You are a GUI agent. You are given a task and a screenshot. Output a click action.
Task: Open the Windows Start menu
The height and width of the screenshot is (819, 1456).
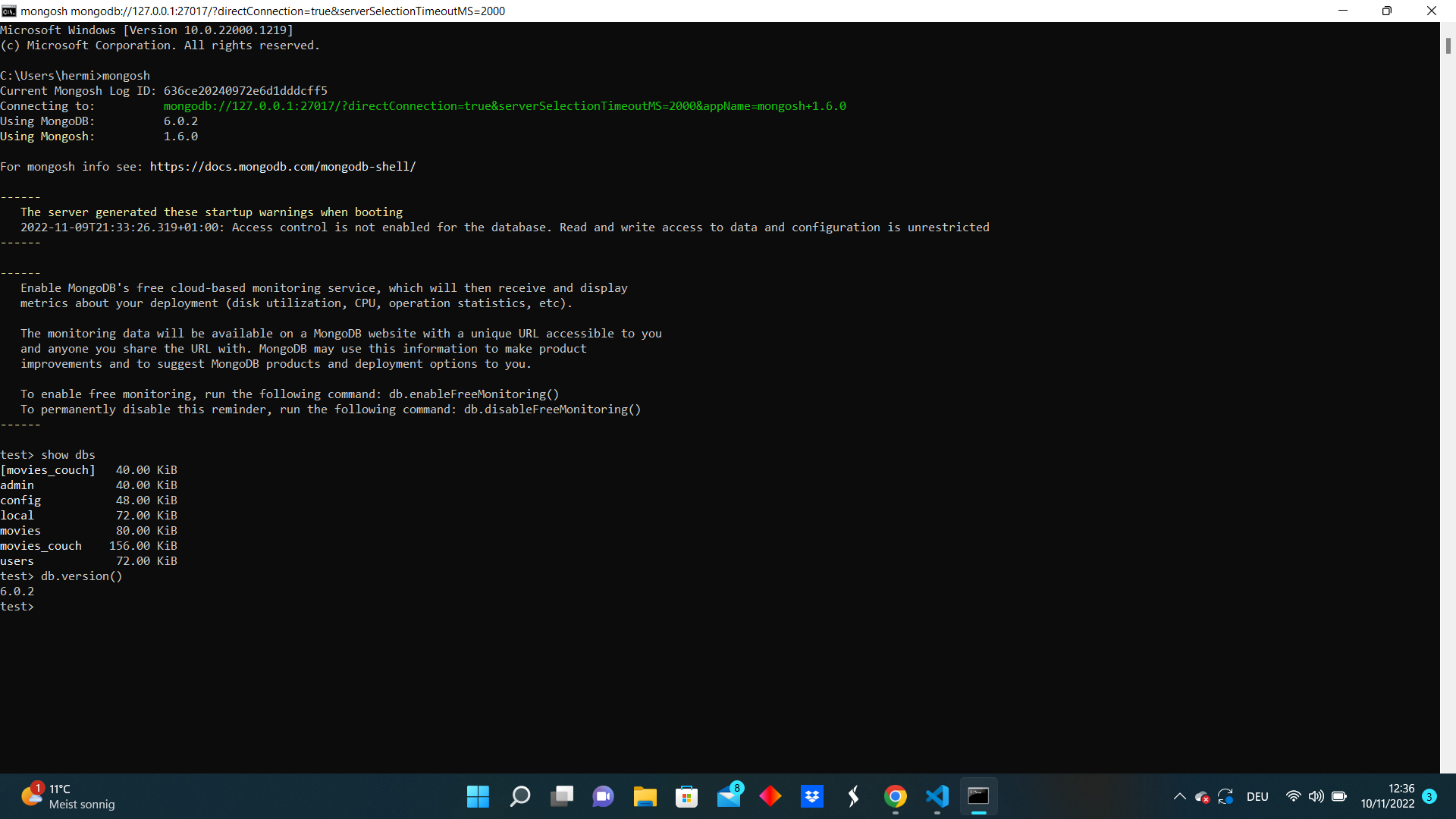(x=478, y=796)
